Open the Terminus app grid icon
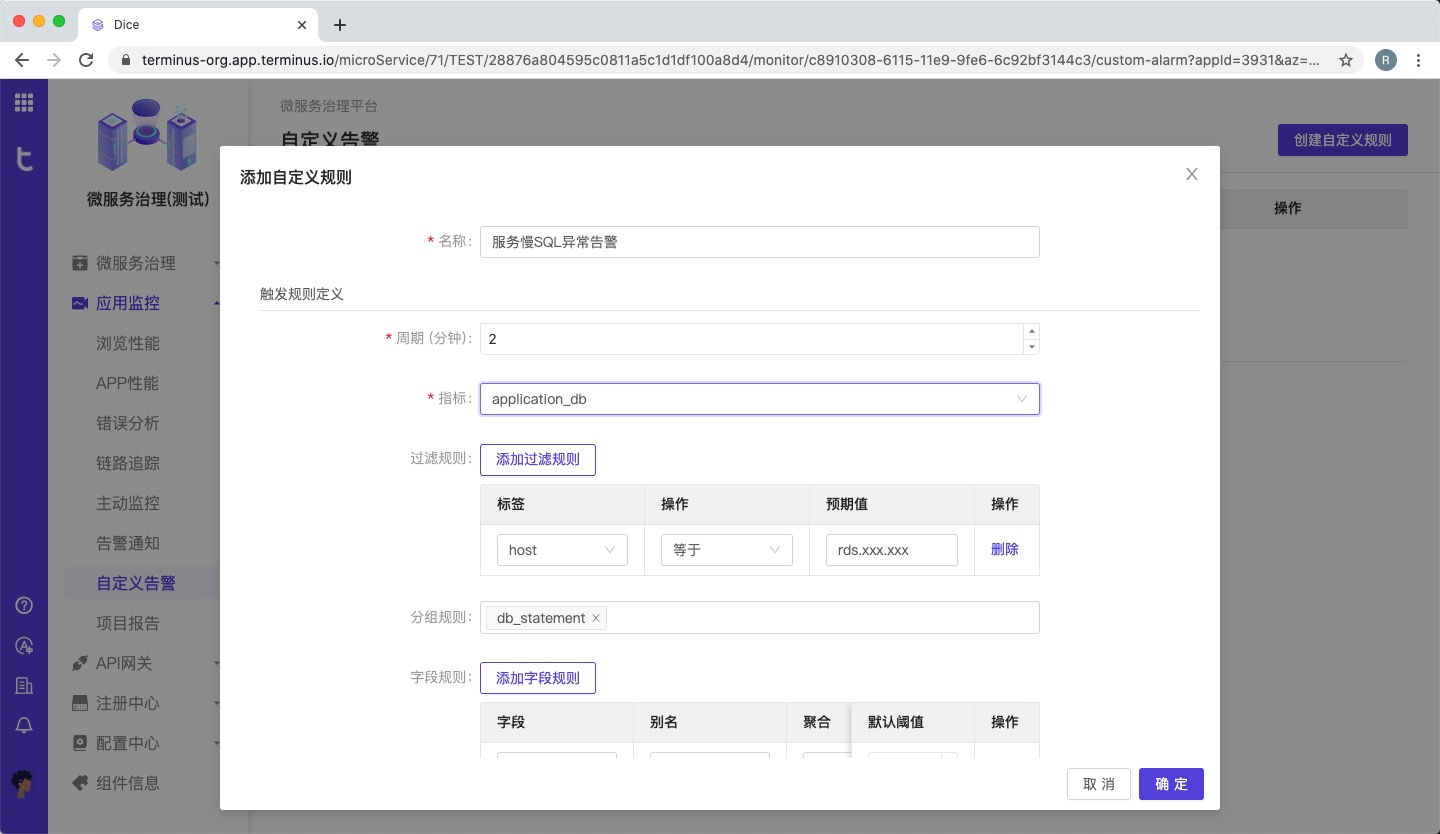The width and height of the screenshot is (1440, 834). (x=24, y=101)
